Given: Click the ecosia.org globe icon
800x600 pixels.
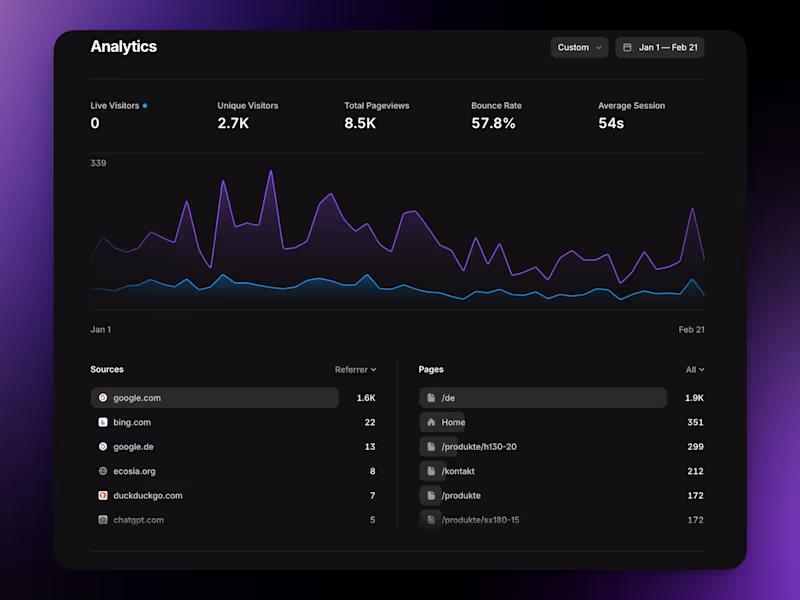Looking at the screenshot, I should coord(103,471).
